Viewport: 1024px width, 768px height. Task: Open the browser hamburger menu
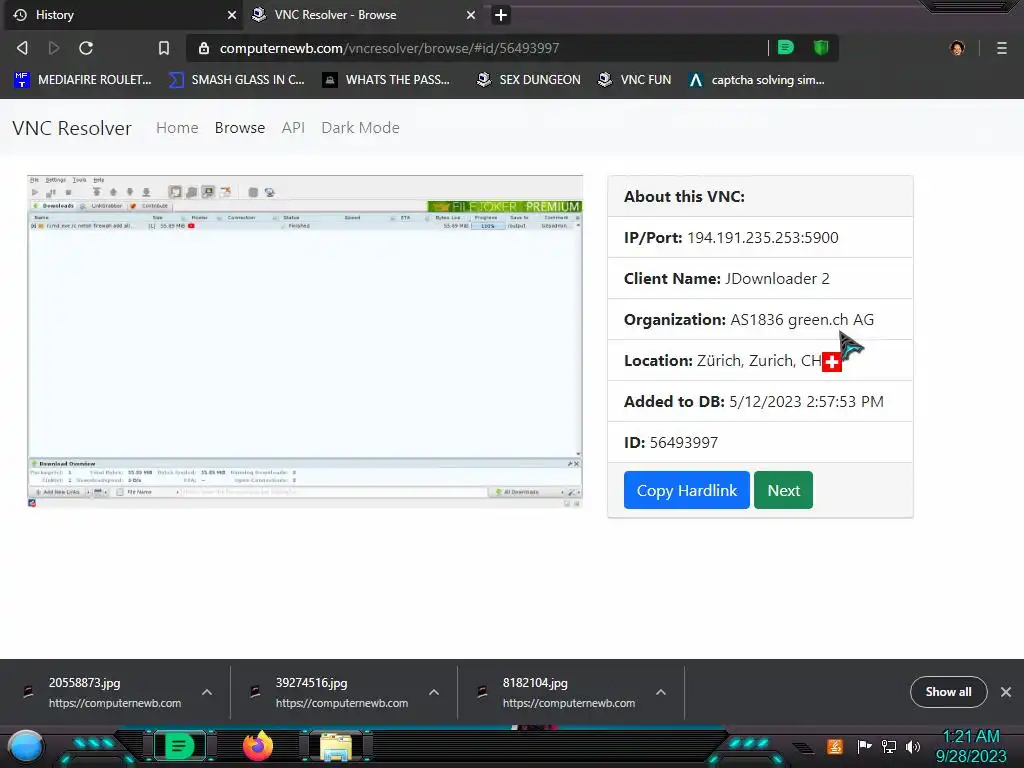pyautogui.click(x=1002, y=48)
